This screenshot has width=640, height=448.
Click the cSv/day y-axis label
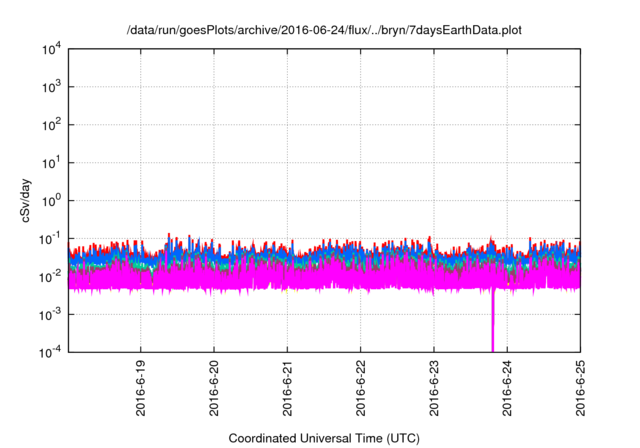coord(26,200)
